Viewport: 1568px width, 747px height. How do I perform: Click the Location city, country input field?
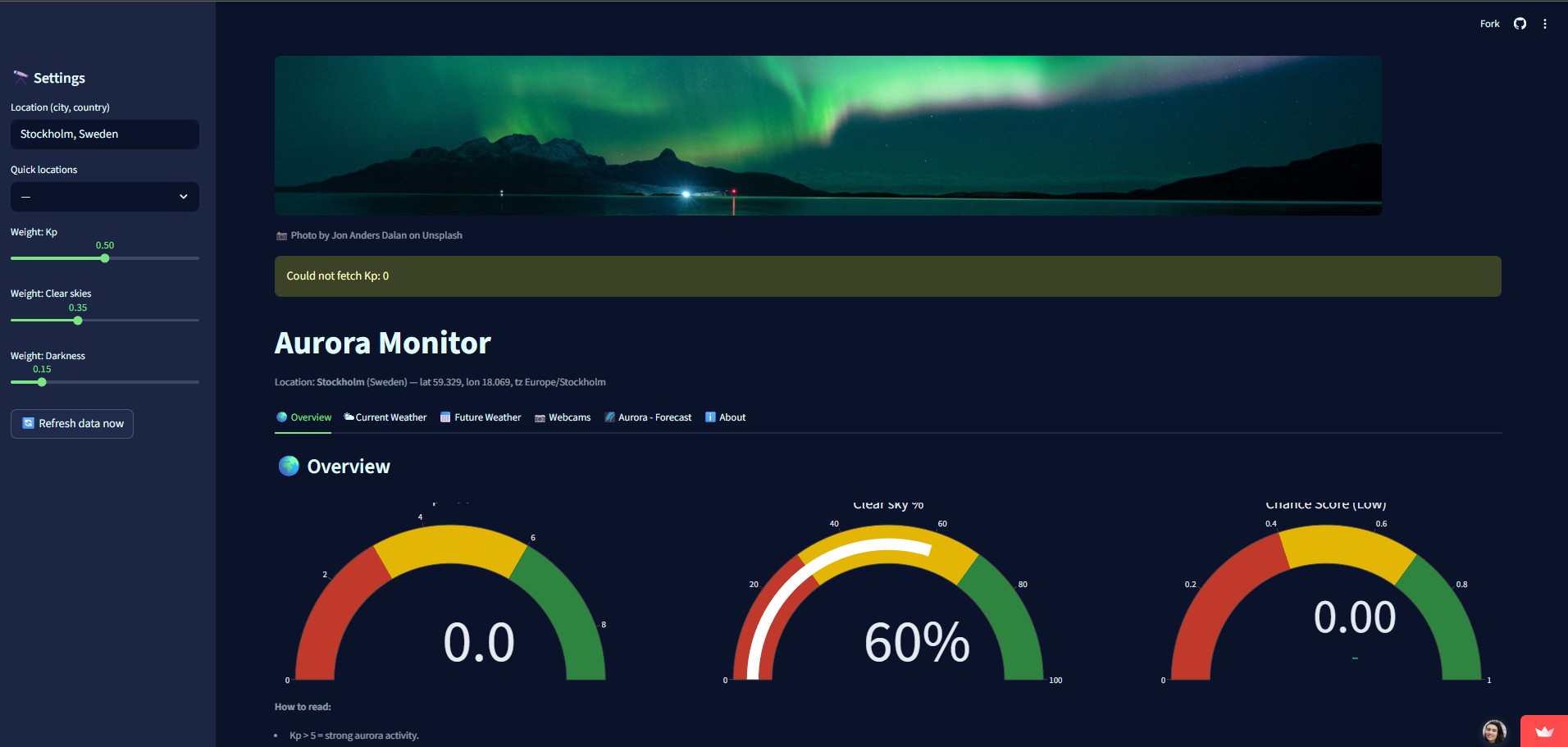(105, 134)
